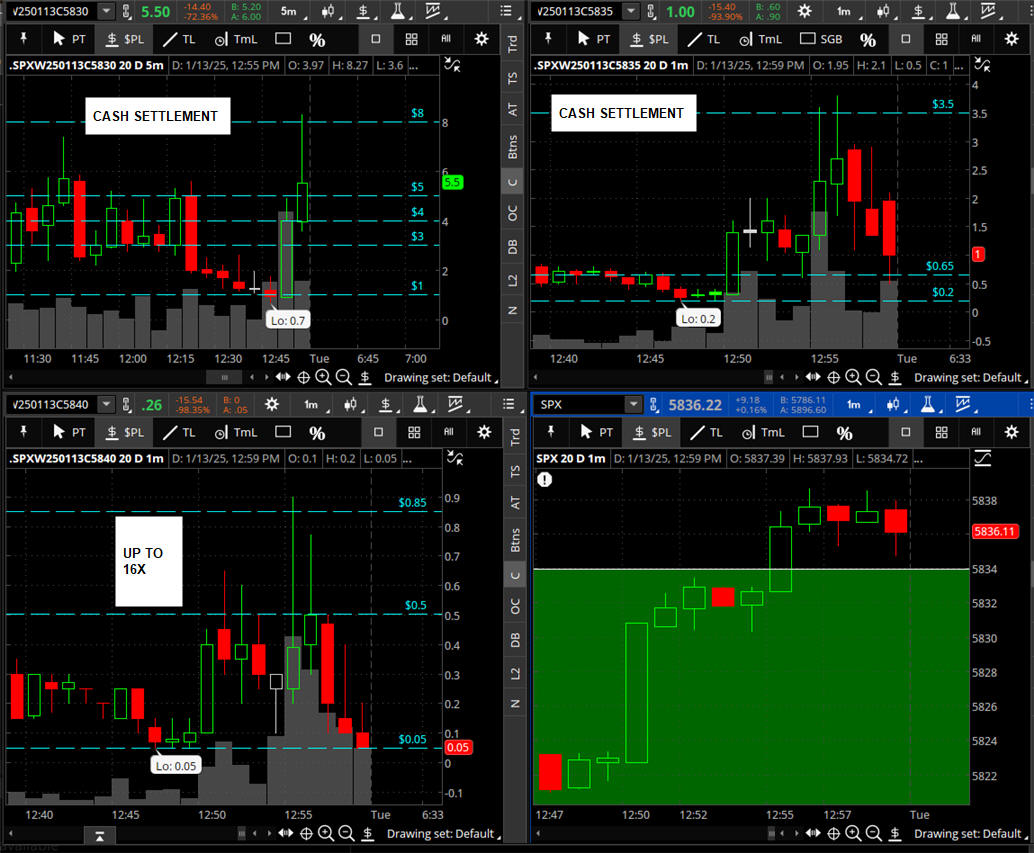
Task: Open list menu icon in C5840 chart header
Action: pyautogui.click(x=508, y=404)
